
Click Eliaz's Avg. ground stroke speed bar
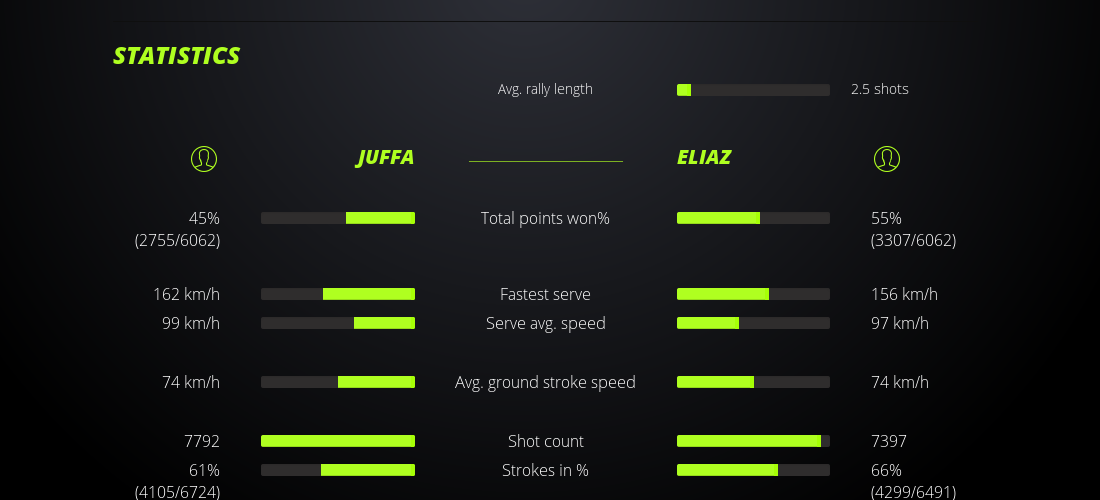(753, 382)
